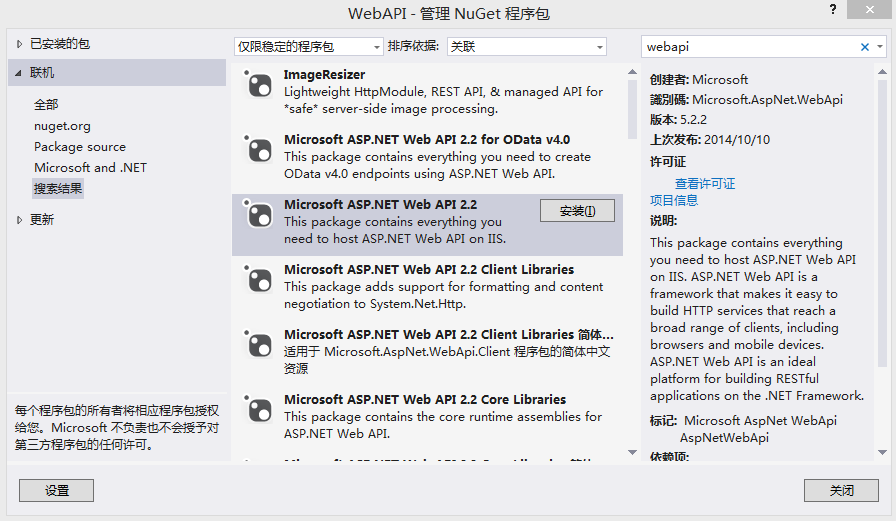Close the NuGet dialog window
Viewport: 896px width, 521px height.
(869, 9)
